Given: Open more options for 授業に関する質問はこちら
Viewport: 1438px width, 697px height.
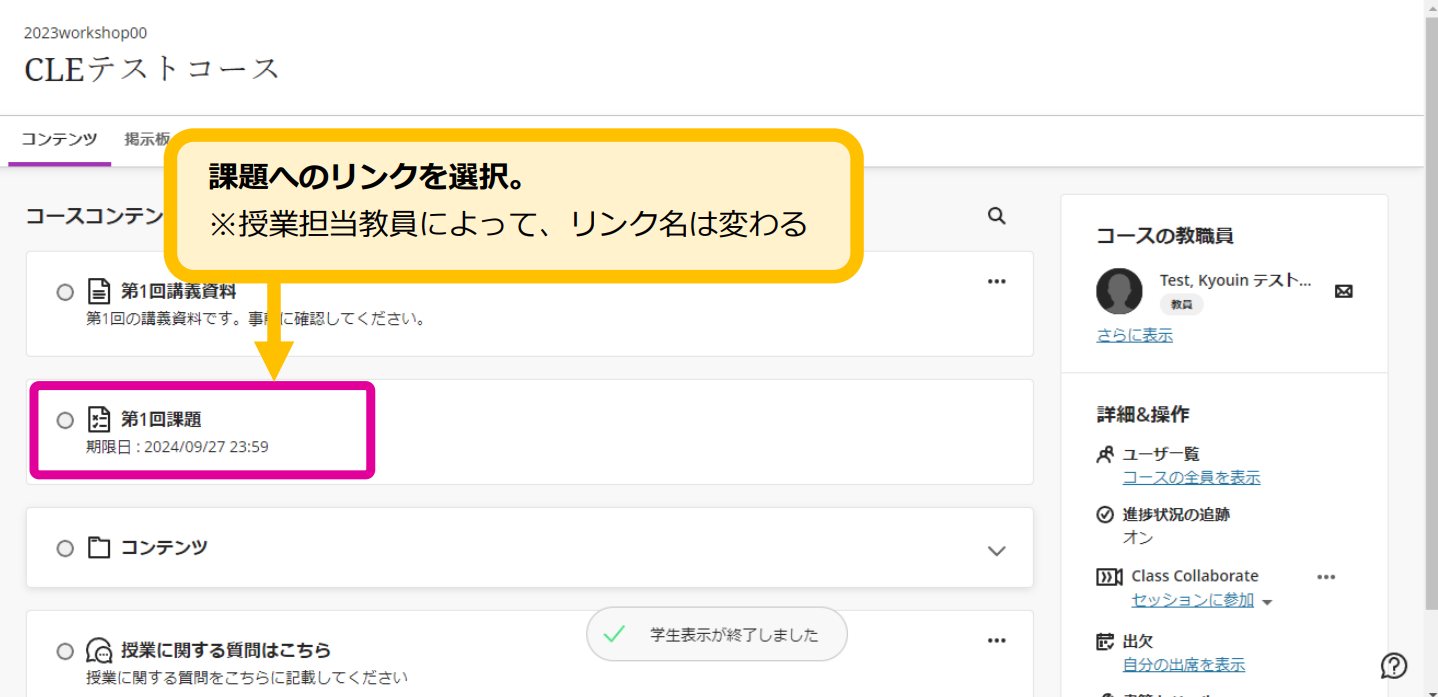Looking at the screenshot, I should 996,640.
